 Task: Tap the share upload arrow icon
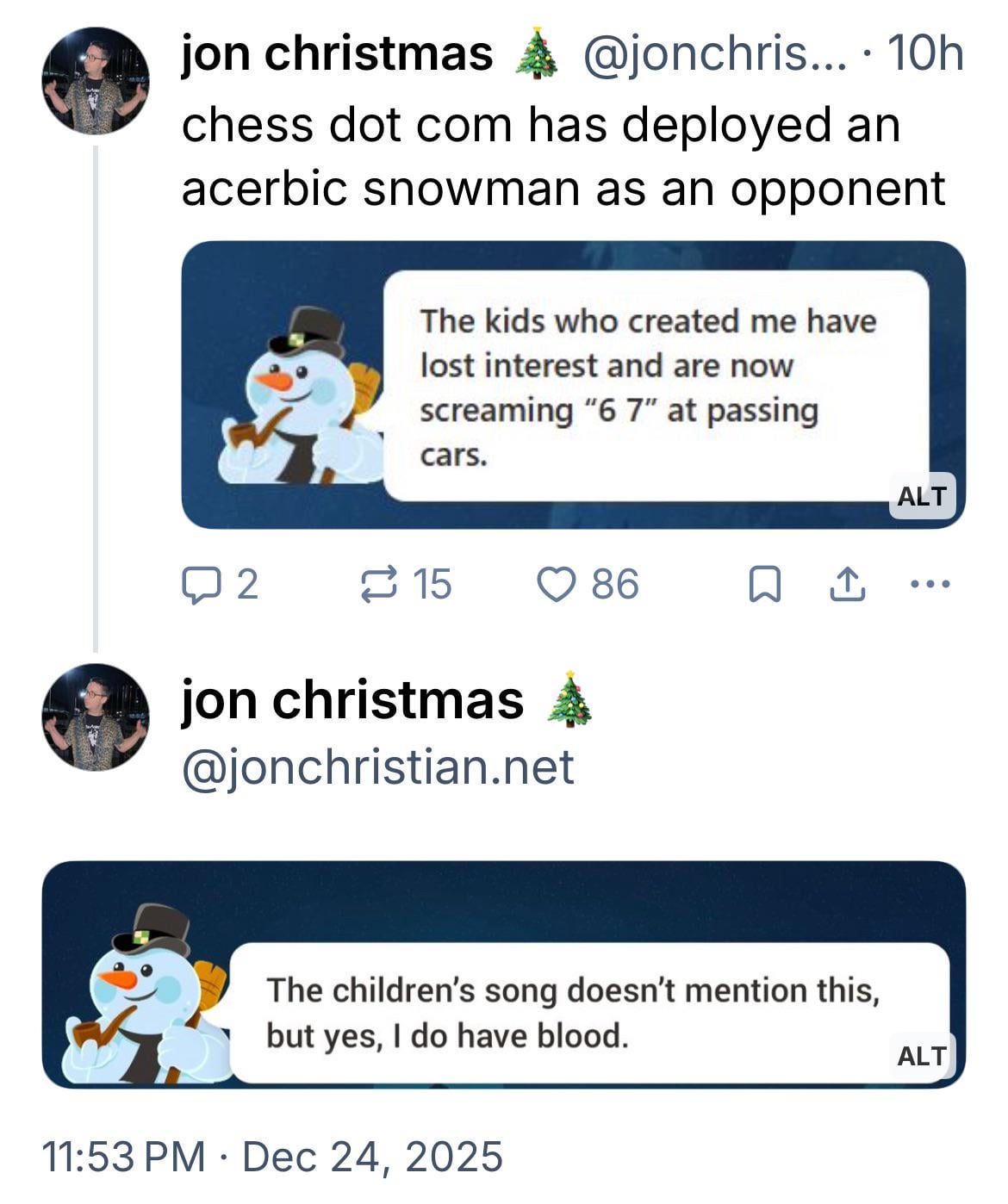tap(846, 585)
